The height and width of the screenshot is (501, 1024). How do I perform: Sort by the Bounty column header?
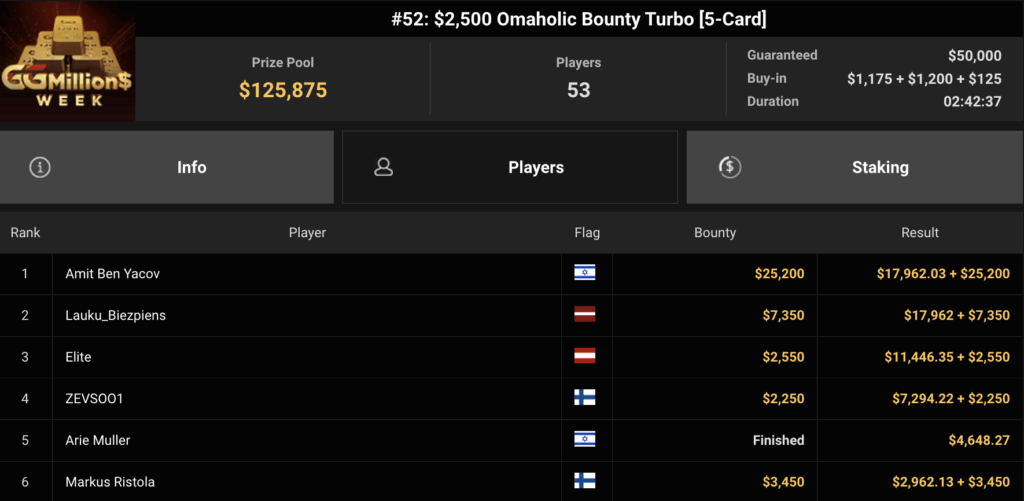tap(714, 233)
